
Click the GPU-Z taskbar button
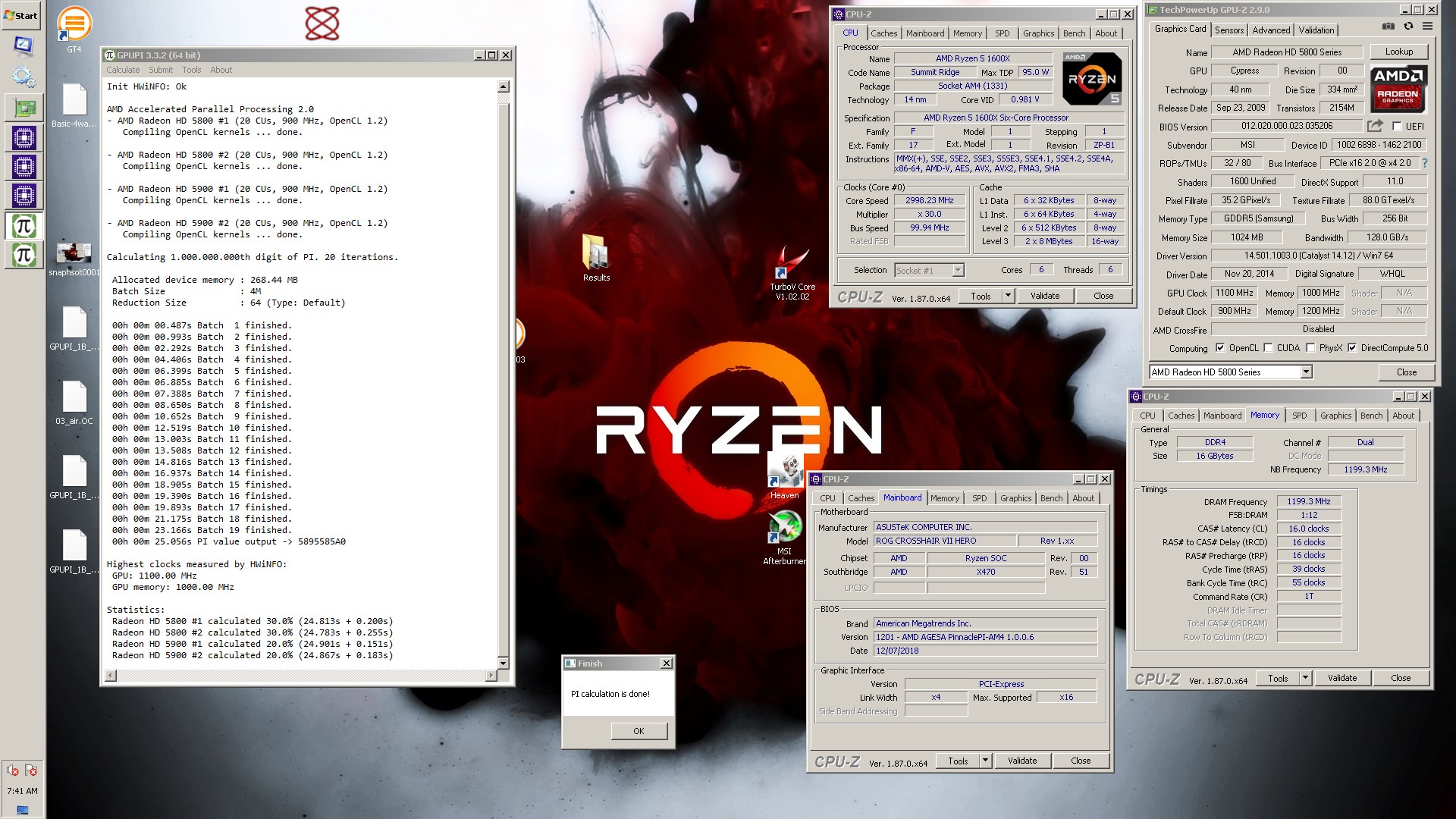pyautogui.click(x=24, y=108)
